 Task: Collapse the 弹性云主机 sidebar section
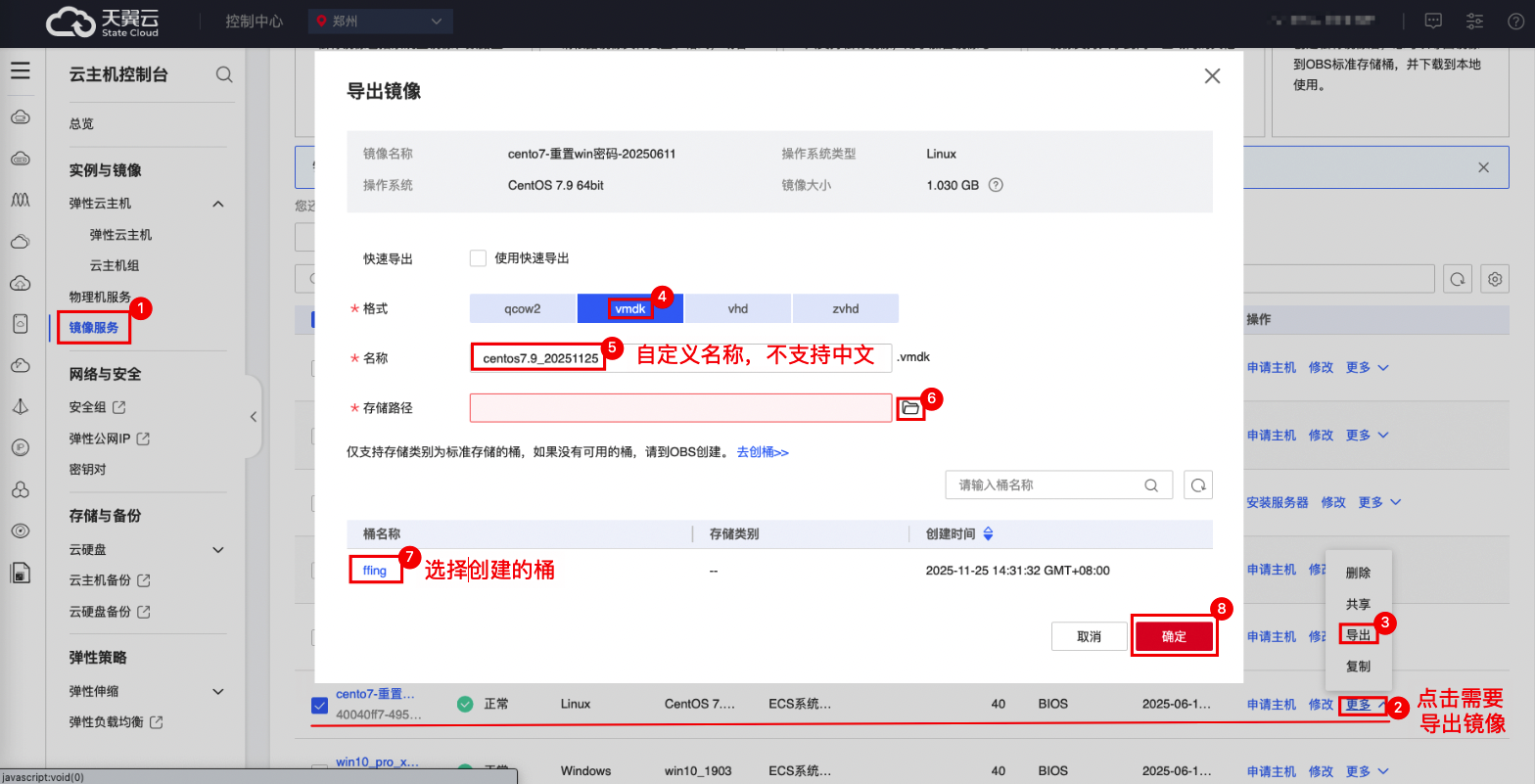[x=218, y=204]
